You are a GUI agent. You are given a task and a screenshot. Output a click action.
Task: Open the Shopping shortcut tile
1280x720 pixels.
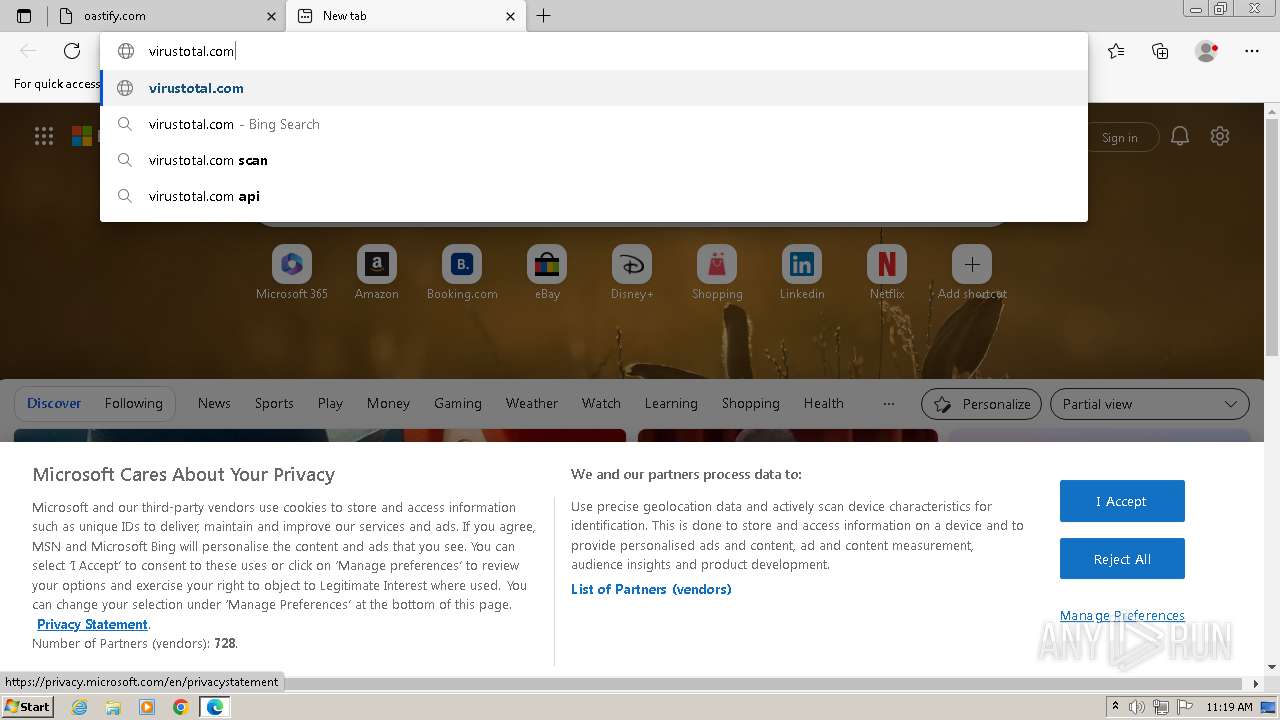(x=717, y=272)
